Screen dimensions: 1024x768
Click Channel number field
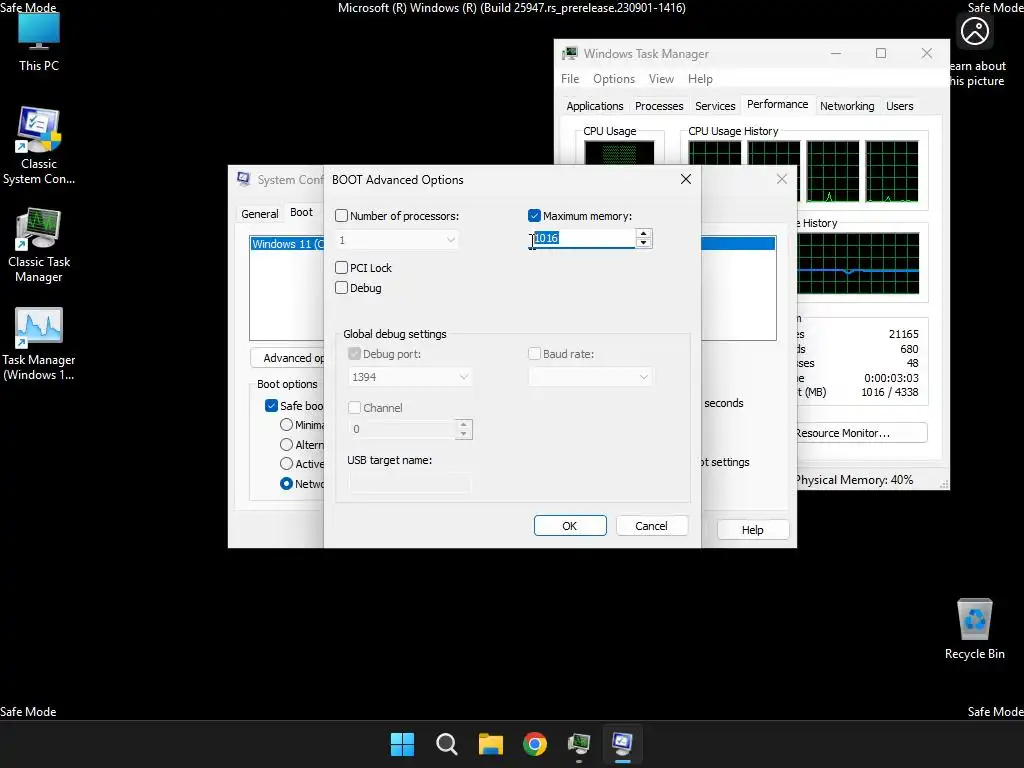point(402,429)
